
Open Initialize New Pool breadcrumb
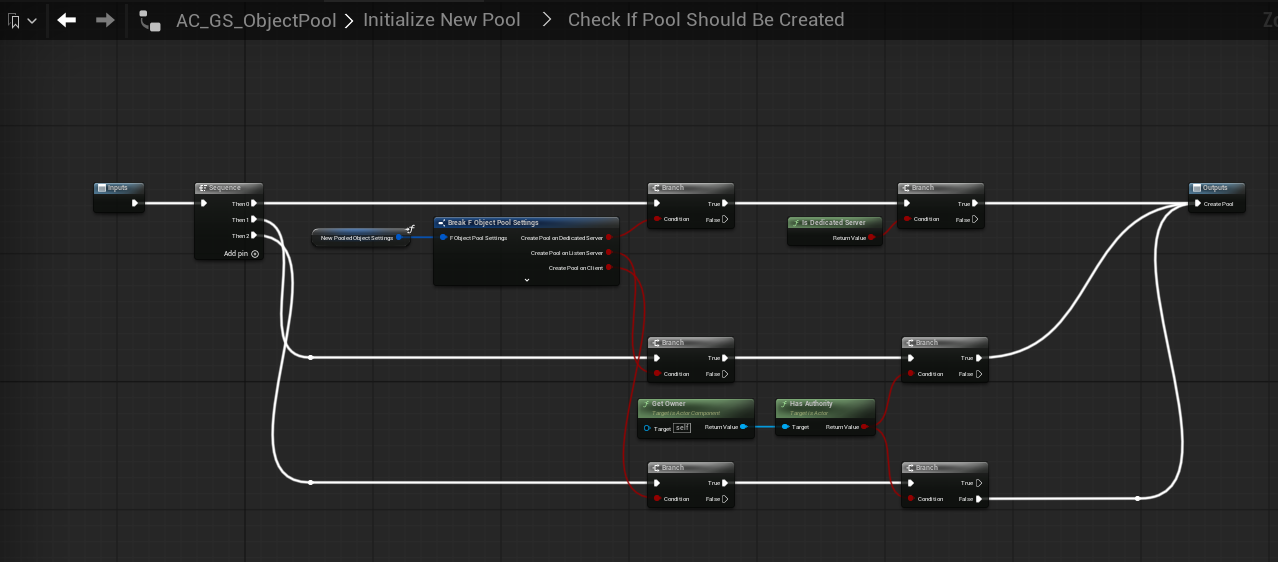441,20
